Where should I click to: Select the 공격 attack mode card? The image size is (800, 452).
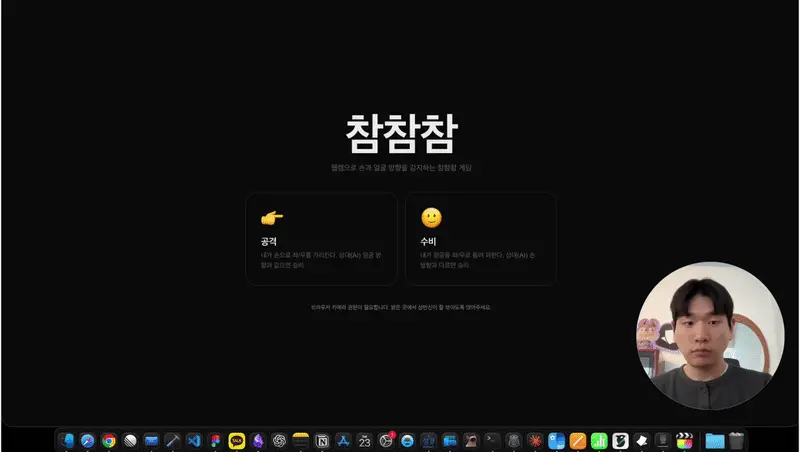click(x=321, y=239)
